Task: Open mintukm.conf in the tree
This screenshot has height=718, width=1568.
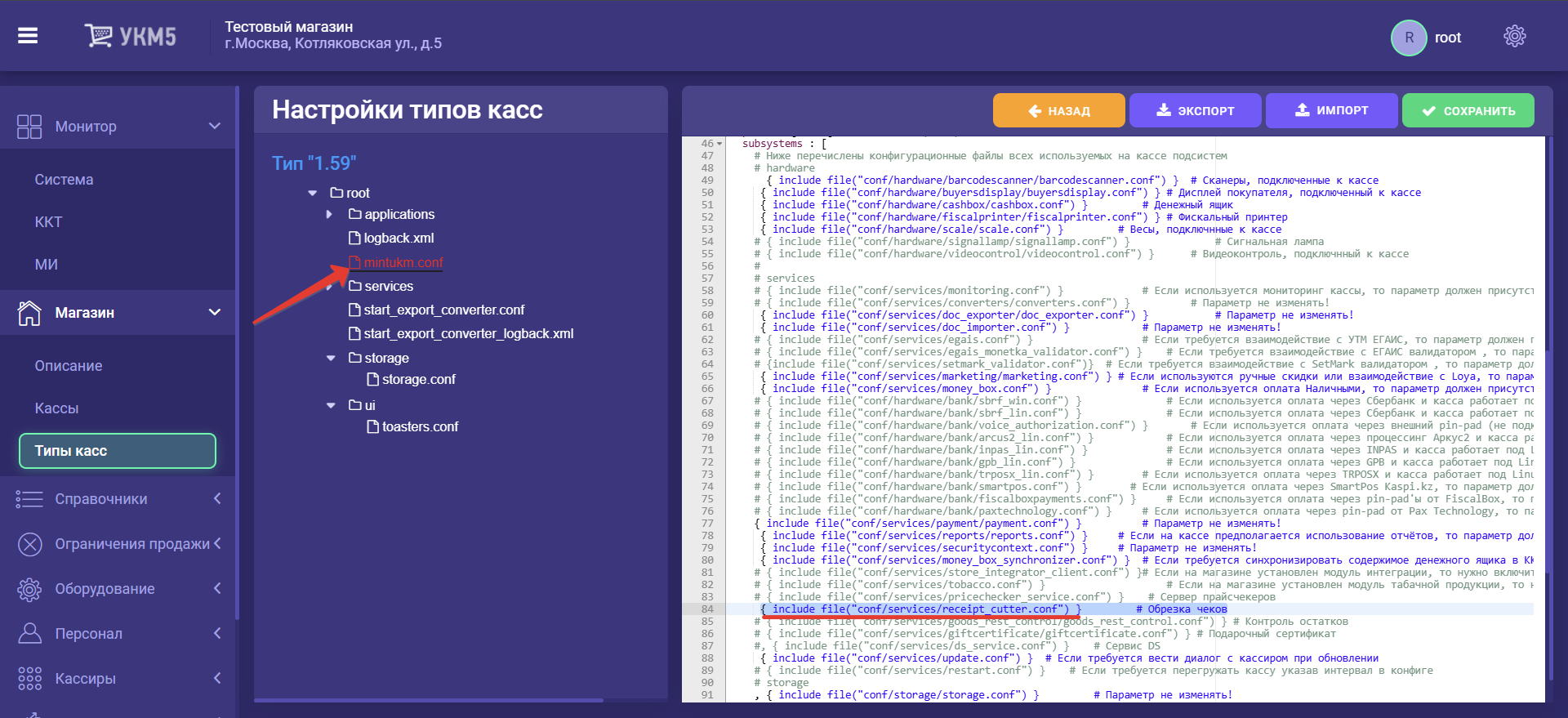Action: point(403,262)
